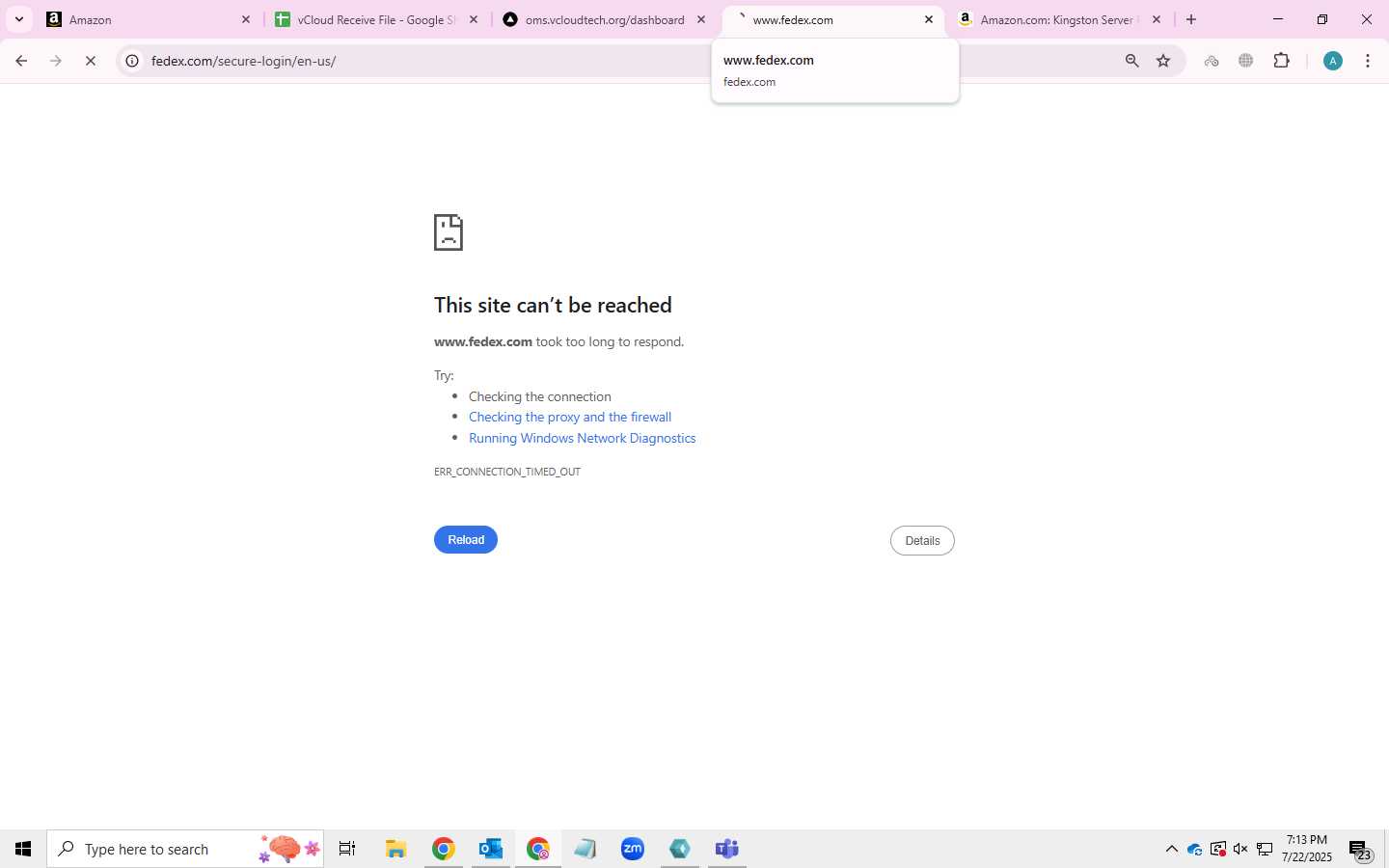Image resolution: width=1389 pixels, height=868 pixels.
Task: Open Outlook from taskbar
Action: click(491, 849)
